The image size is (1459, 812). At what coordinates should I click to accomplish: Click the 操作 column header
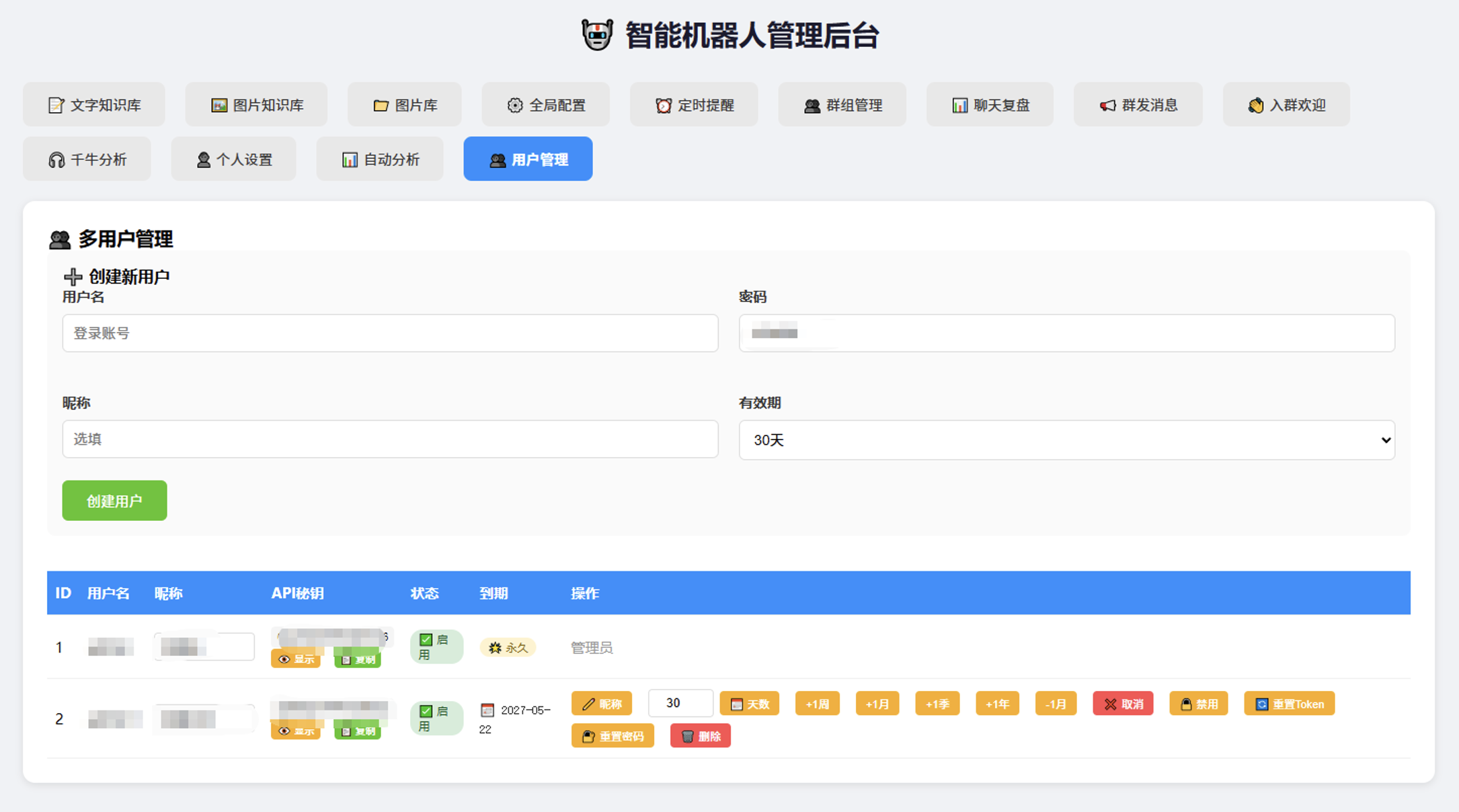(x=585, y=594)
